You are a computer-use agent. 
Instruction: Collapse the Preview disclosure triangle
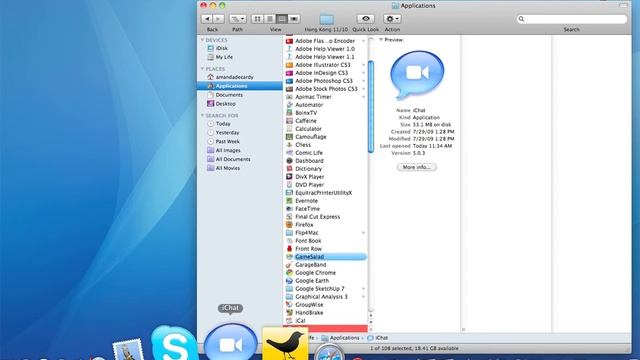[381, 40]
